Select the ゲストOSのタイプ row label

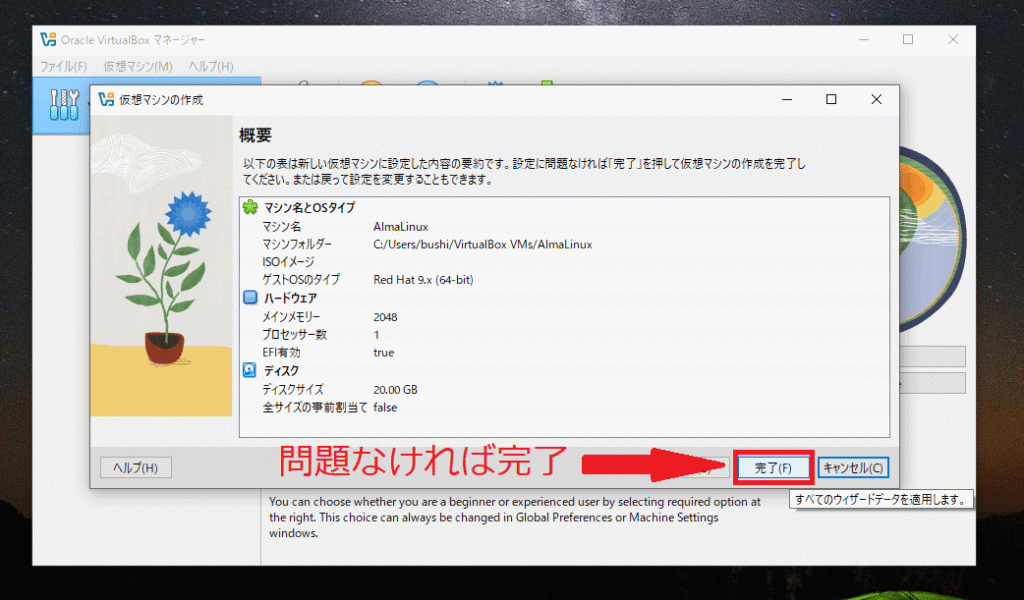(x=301, y=279)
